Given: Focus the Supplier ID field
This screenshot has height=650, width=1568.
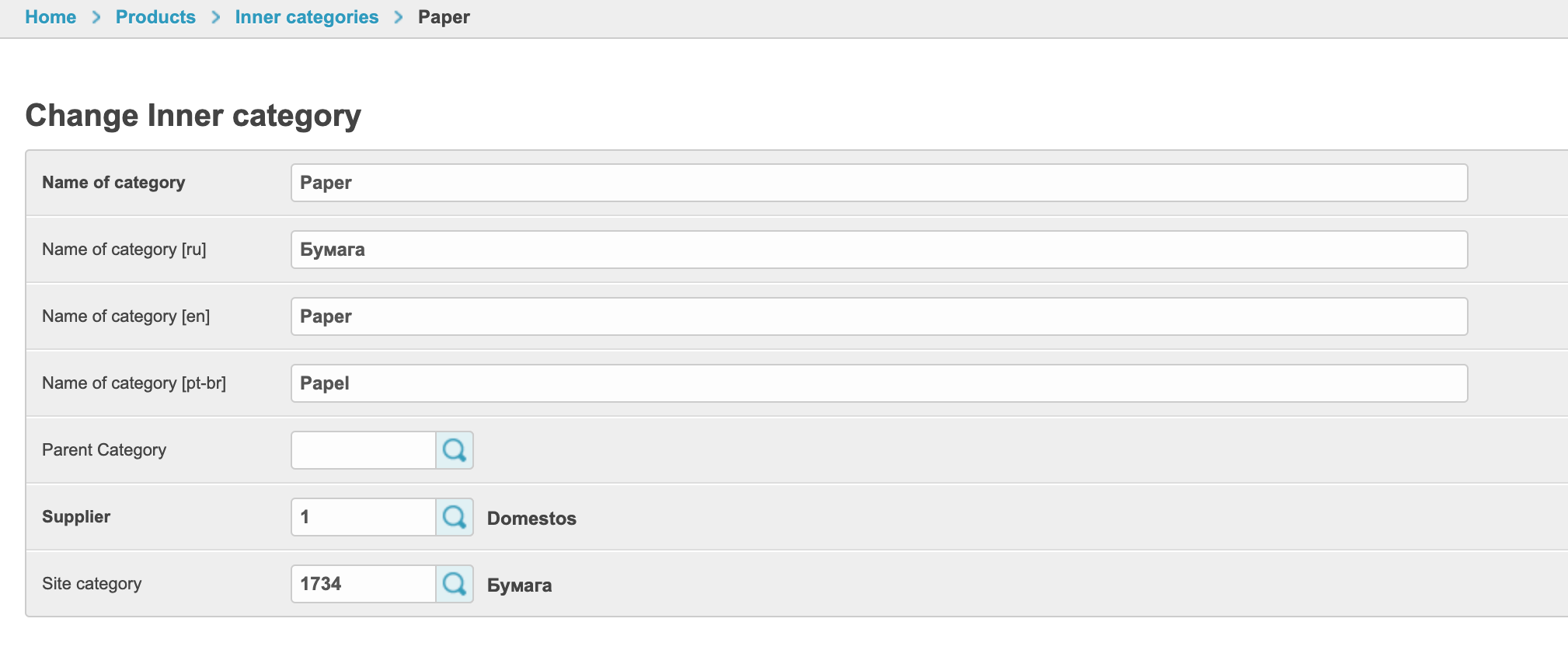Looking at the screenshot, I should [x=363, y=517].
